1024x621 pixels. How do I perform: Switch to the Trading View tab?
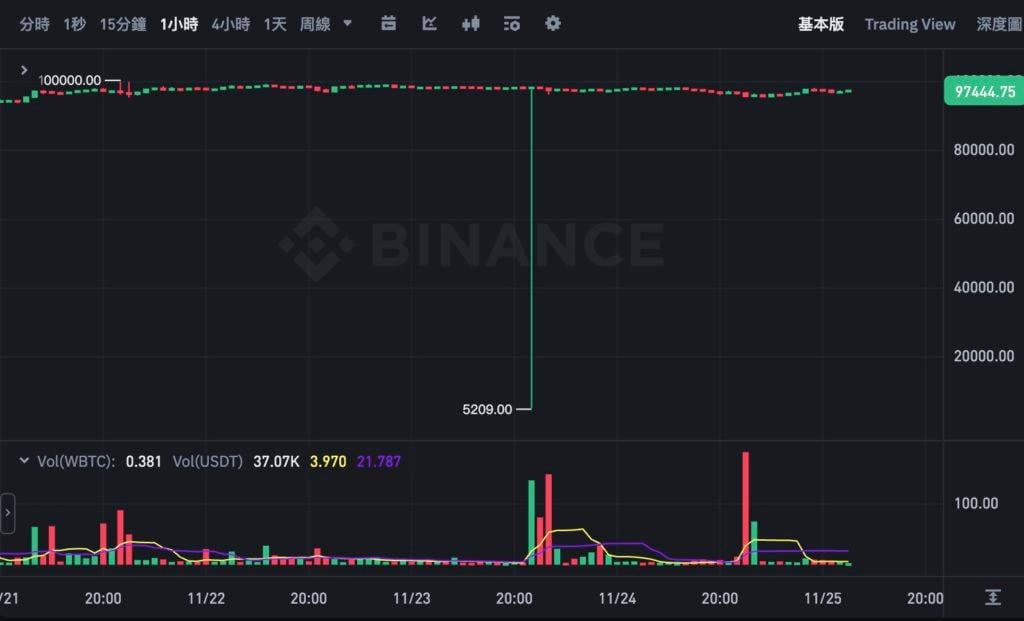coord(910,24)
